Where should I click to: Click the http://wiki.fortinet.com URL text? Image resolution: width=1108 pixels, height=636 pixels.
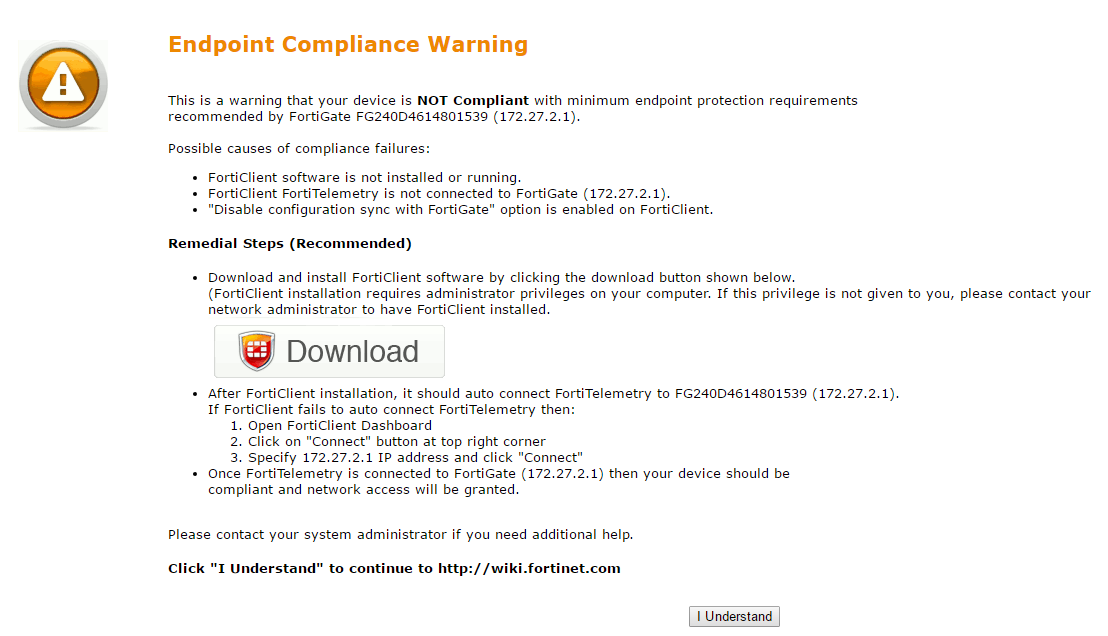click(529, 569)
